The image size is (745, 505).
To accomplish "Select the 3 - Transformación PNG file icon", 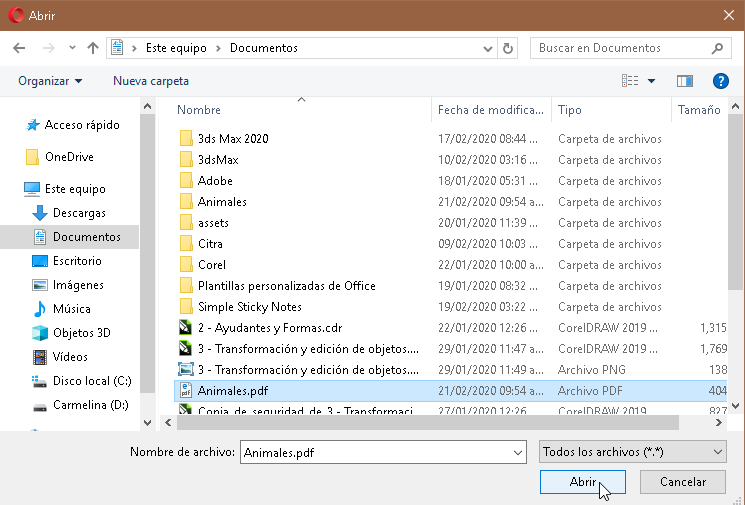I will coord(186,369).
